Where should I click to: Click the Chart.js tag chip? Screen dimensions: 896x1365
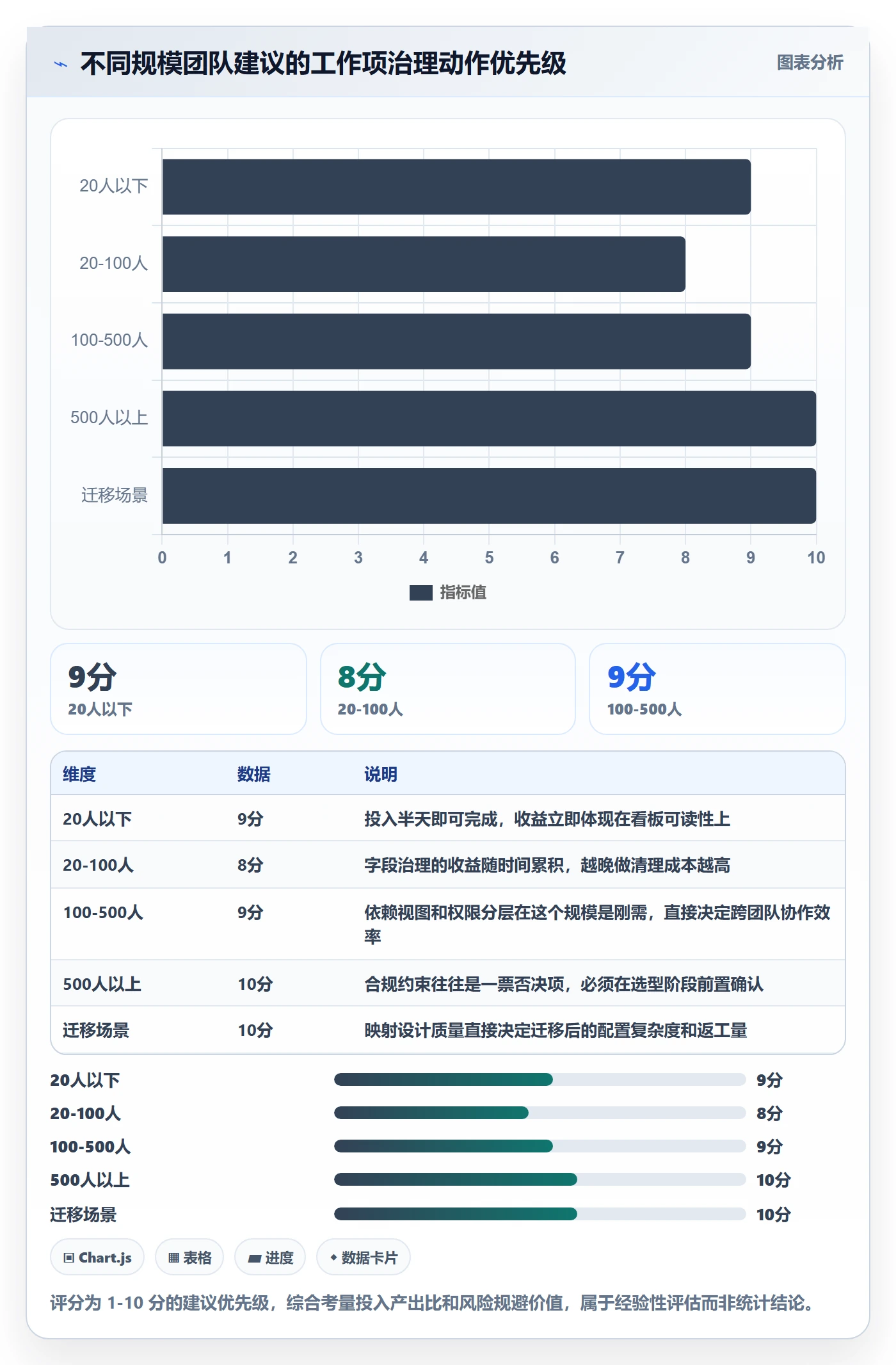point(97,1257)
